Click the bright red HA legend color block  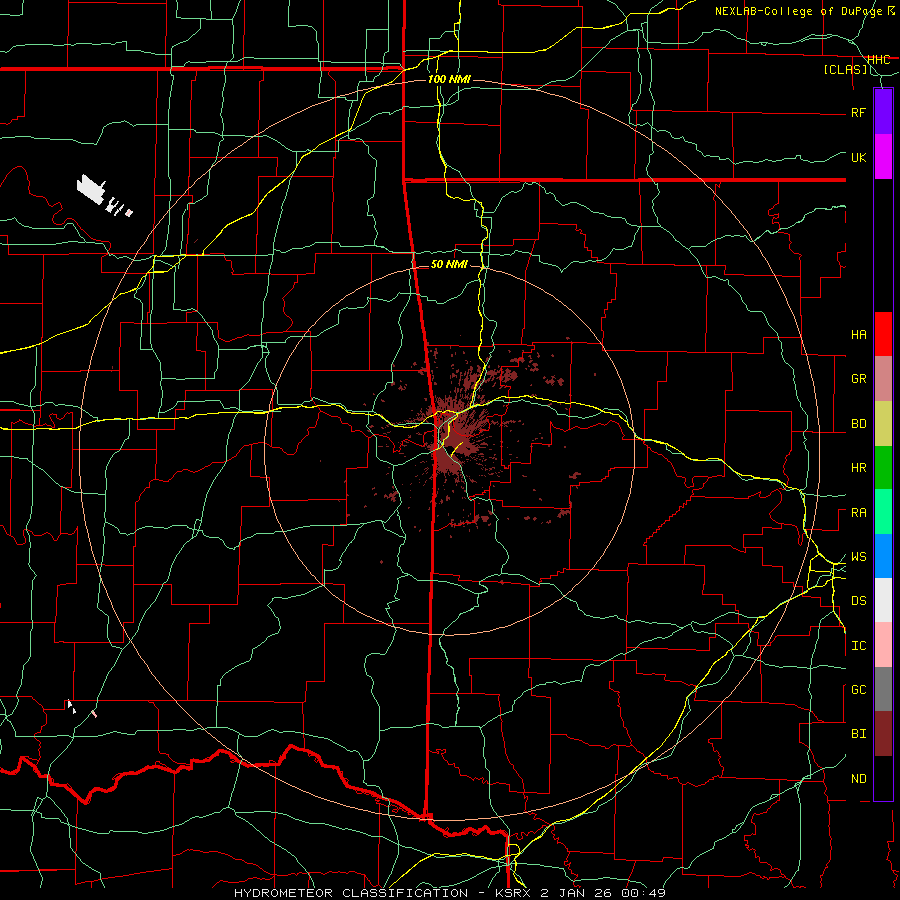tap(883, 334)
